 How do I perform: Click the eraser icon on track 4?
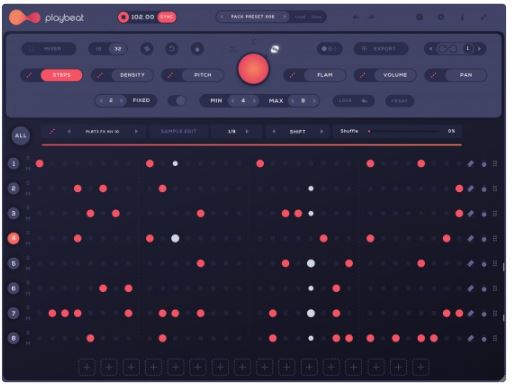(x=470, y=239)
